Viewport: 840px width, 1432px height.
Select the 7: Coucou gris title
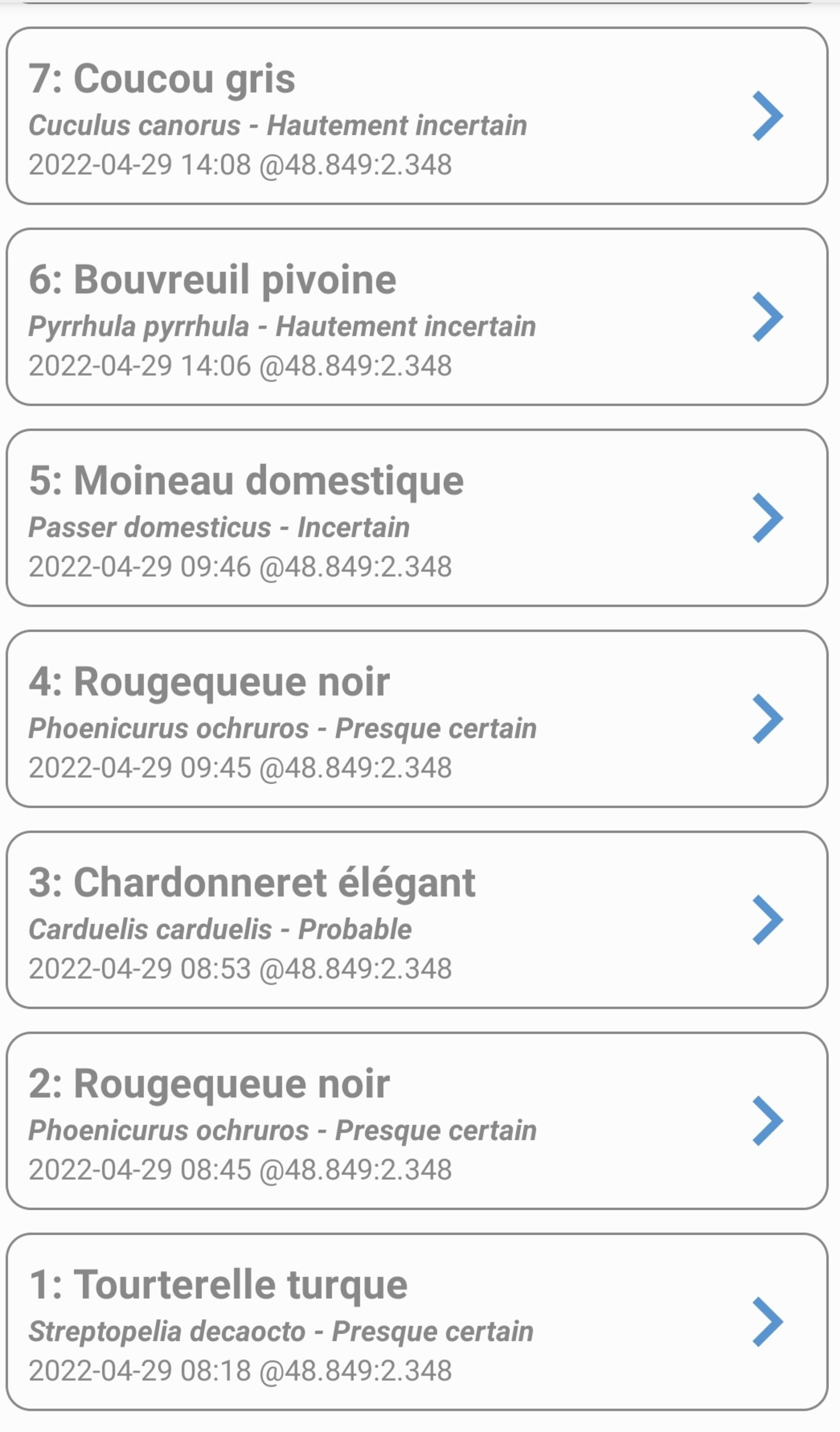pos(162,79)
